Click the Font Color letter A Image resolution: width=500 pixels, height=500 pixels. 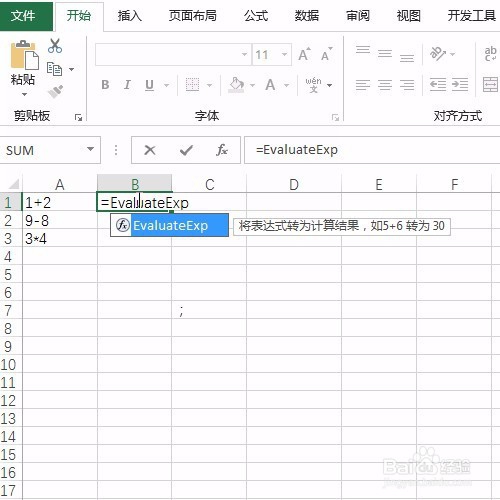tap(270, 85)
